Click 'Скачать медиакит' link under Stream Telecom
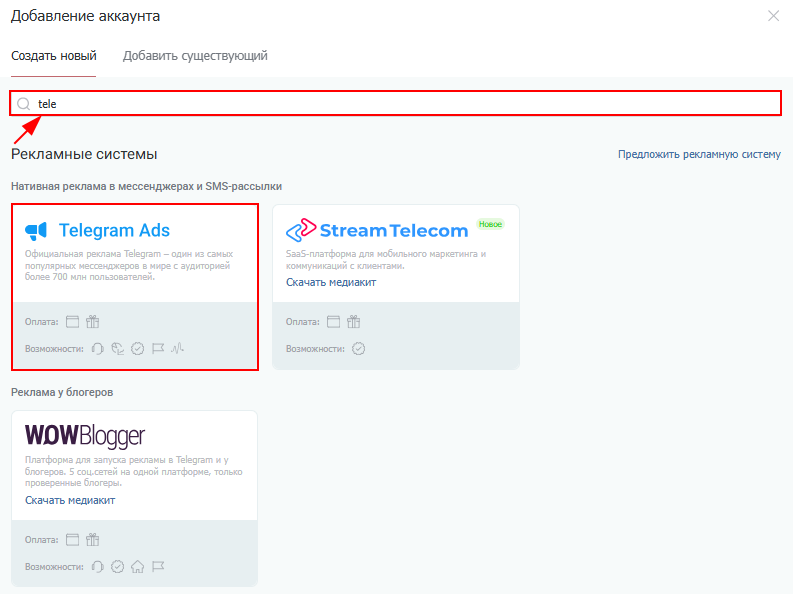The height and width of the screenshot is (594, 793). (x=331, y=282)
